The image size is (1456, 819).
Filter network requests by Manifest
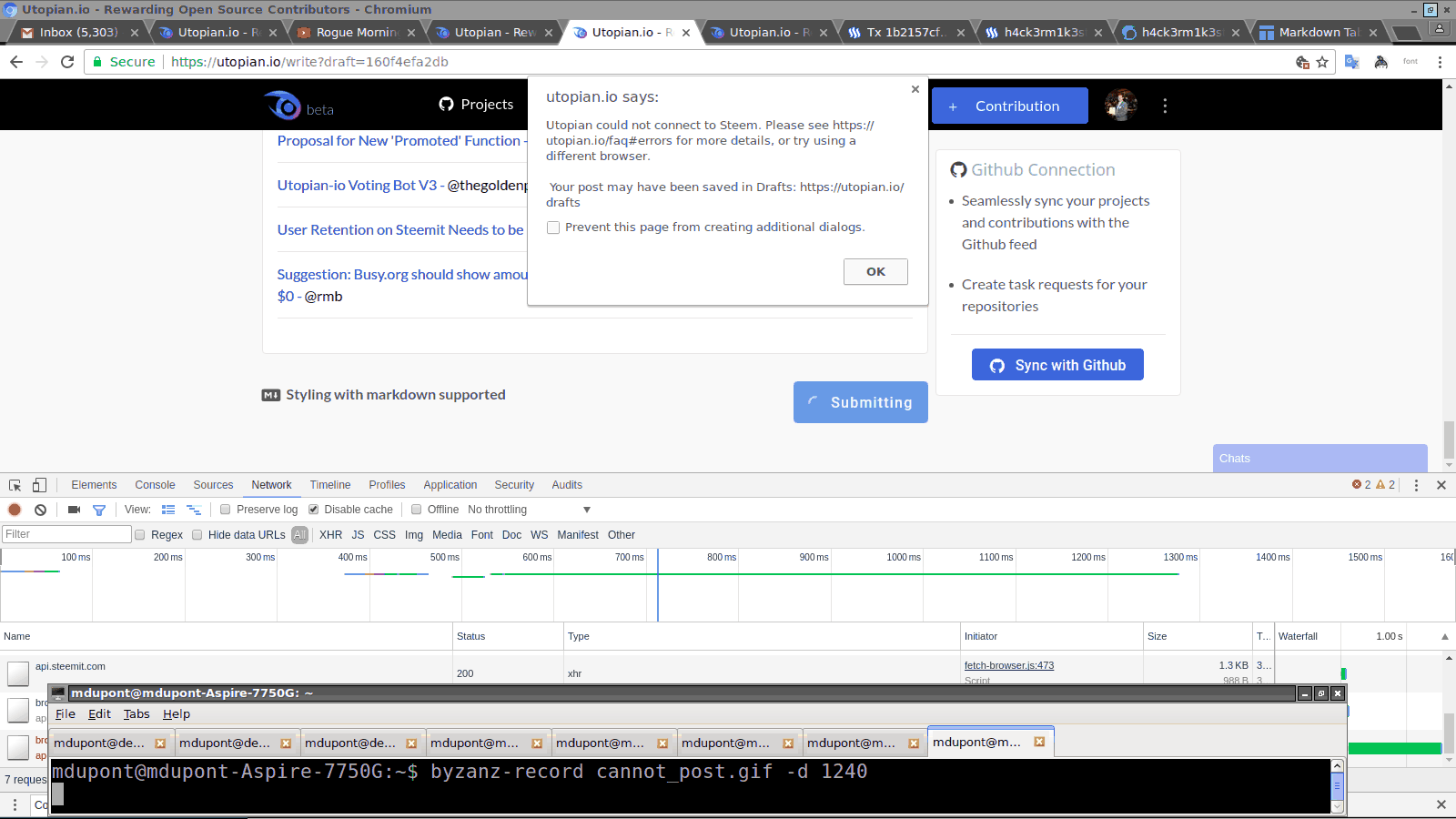(578, 535)
